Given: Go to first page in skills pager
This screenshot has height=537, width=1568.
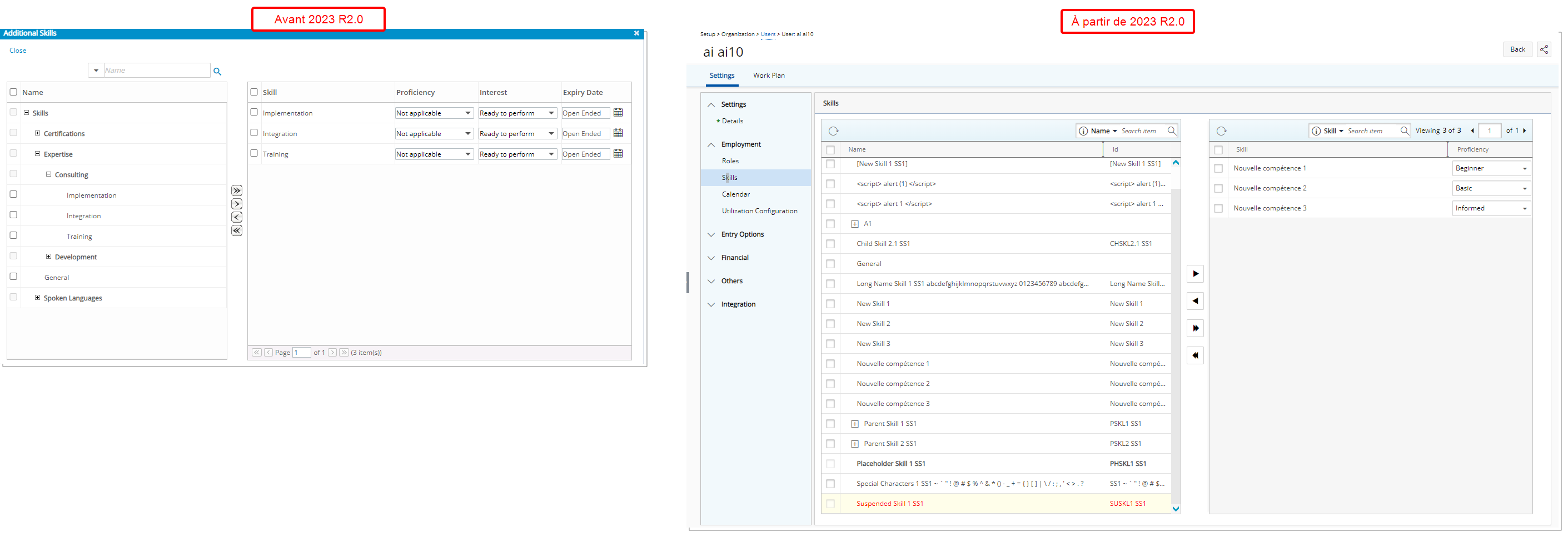Looking at the screenshot, I should pyautogui.click(x=257, y=352).
